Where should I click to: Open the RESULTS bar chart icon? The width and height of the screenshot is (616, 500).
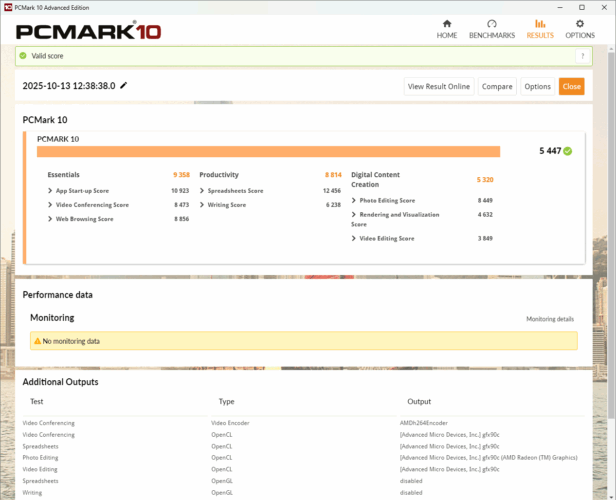coord(540,24)
